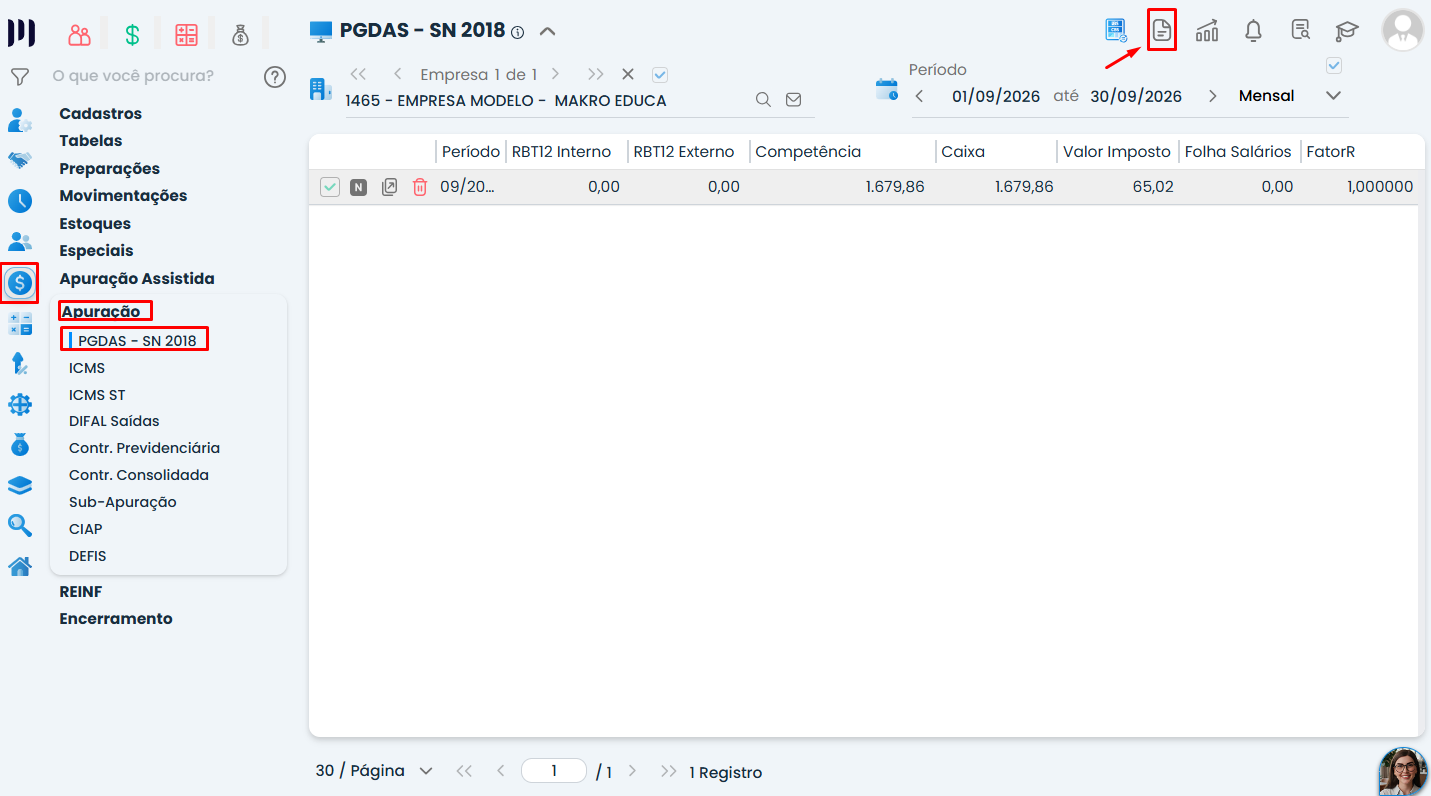
Task: Open the notifications bell icon
Action: pyautogui.click(x=1253, y=30)
